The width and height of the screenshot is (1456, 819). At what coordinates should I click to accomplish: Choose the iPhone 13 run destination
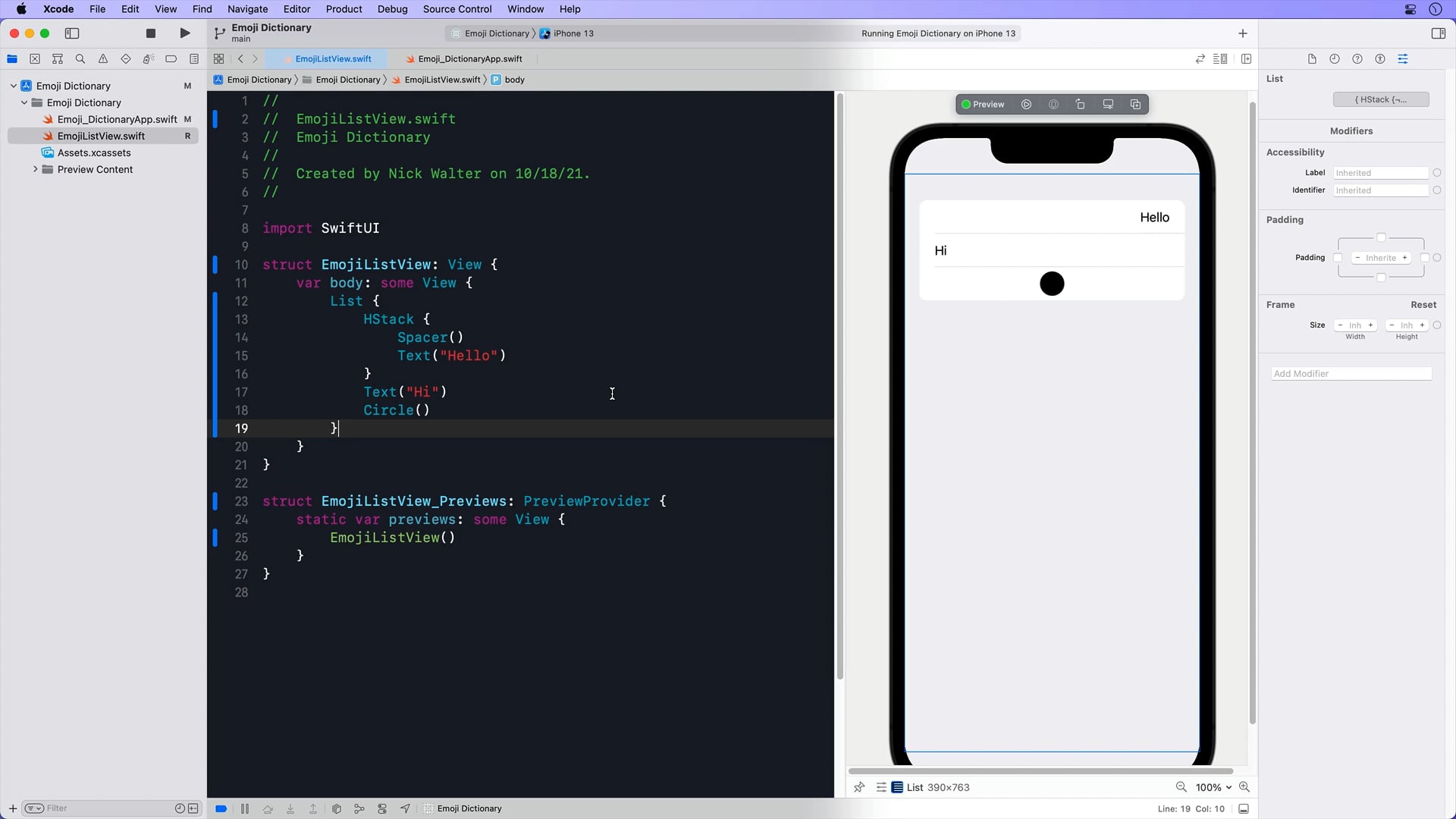pyautogui.click(x=567, y=33)
